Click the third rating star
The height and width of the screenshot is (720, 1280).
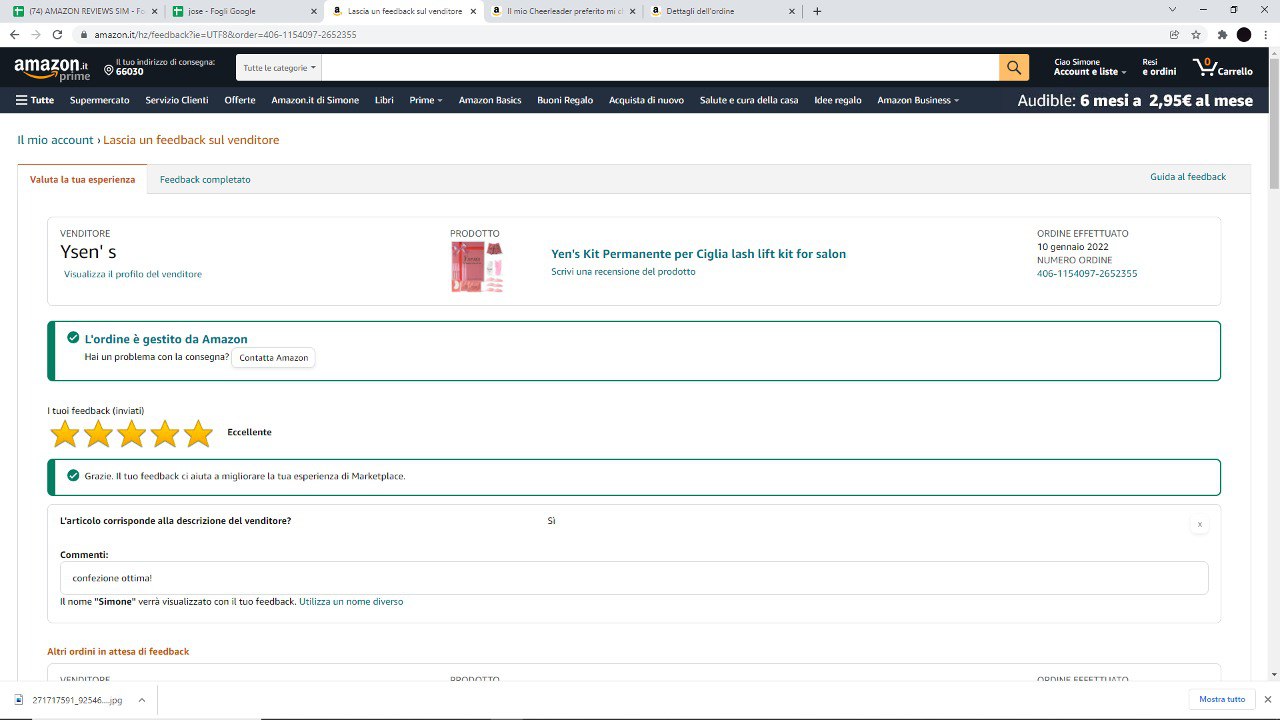coord(132,433)
